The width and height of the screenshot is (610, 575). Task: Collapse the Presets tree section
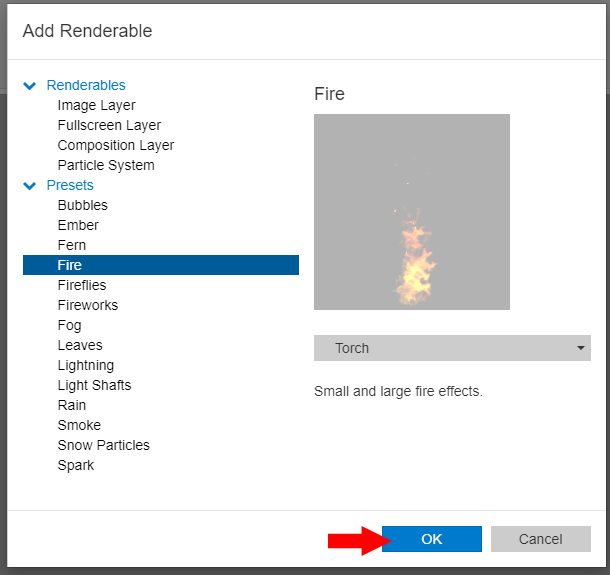pyautogui.click(x=30, y=186)
